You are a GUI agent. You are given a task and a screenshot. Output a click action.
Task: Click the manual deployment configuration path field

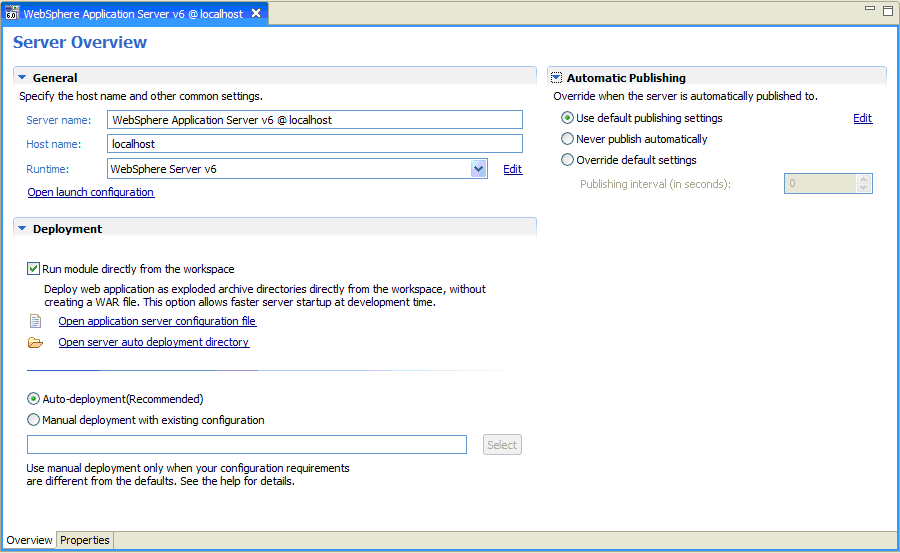247,444
